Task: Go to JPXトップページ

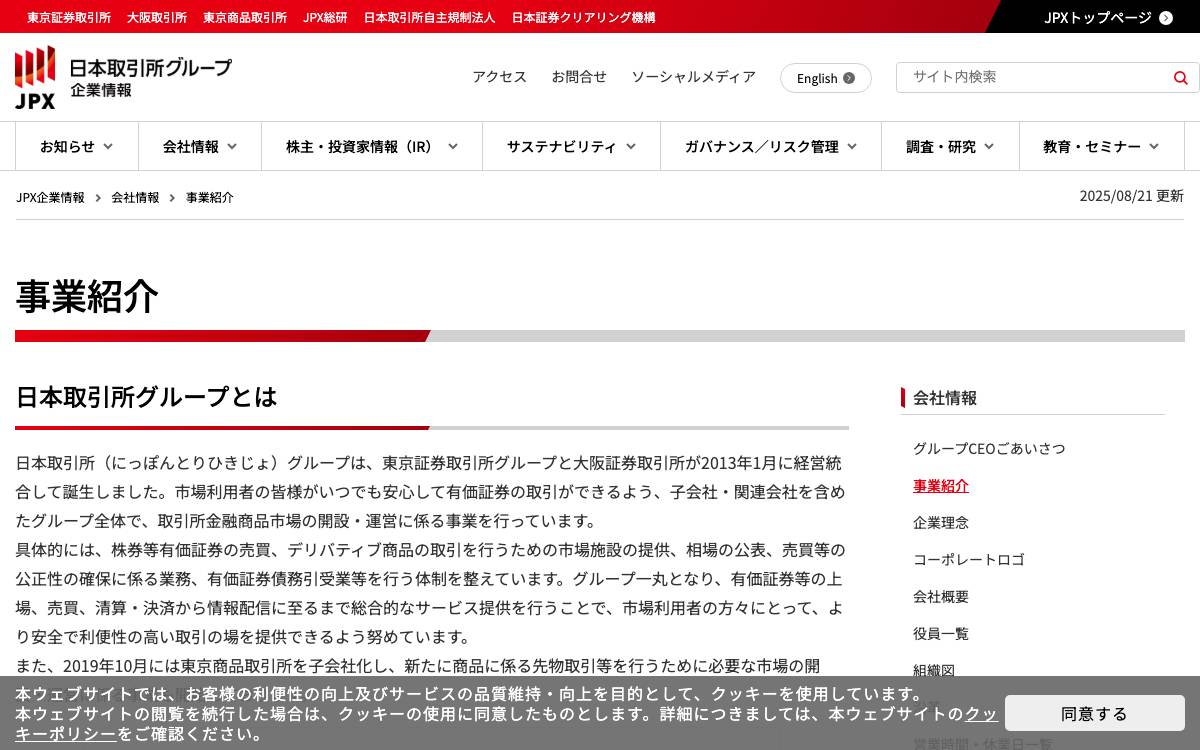Action: [1108, 18]
